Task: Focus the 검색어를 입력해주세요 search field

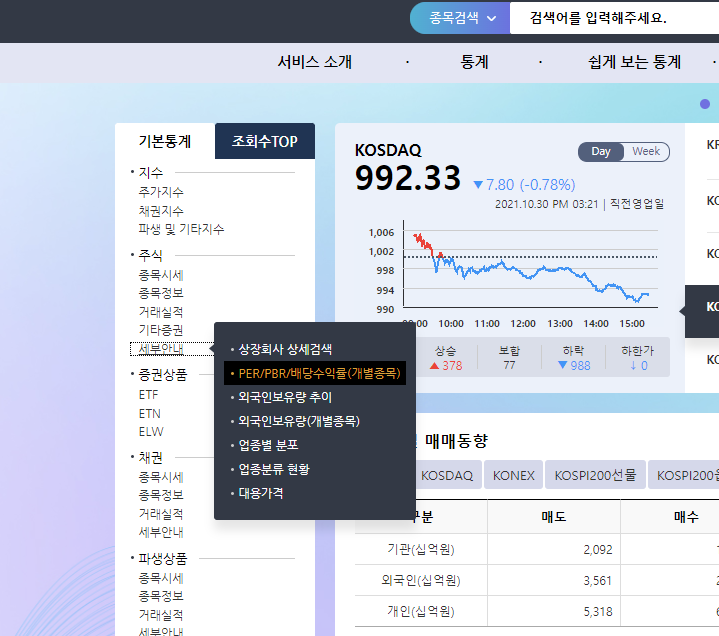Action: tap(614, 18)
